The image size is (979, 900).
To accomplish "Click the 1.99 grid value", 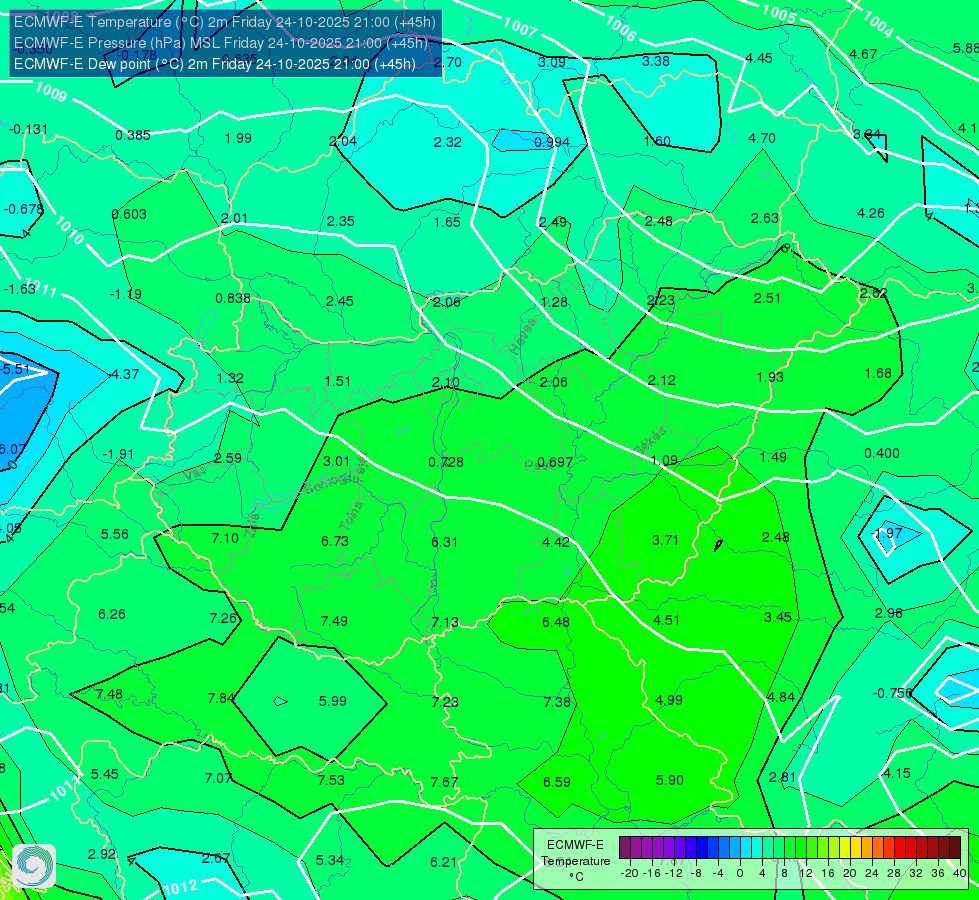I will pyautogui.click(x=238, y=137).
